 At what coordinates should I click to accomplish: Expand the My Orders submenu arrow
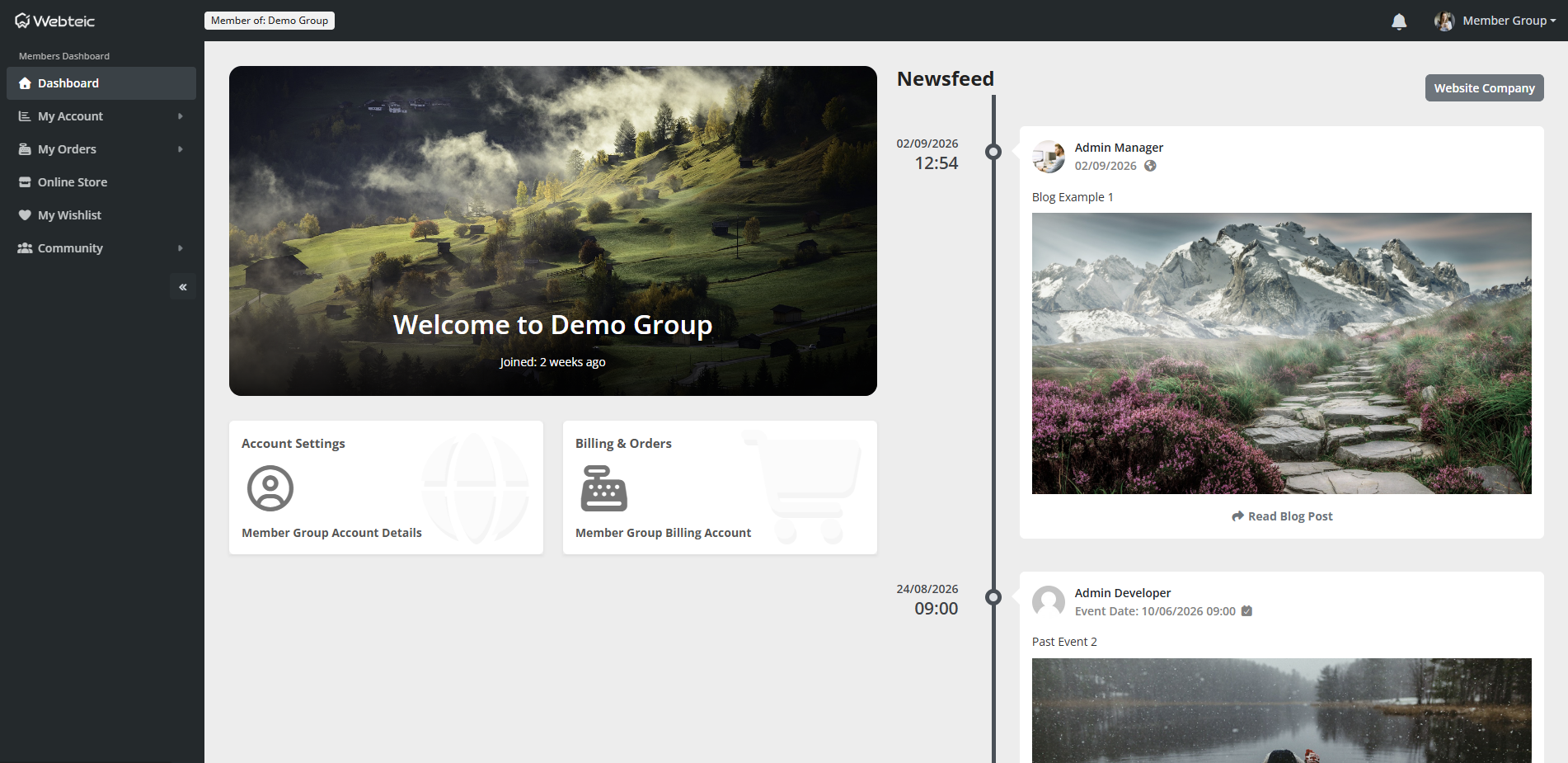coord(181,149)
